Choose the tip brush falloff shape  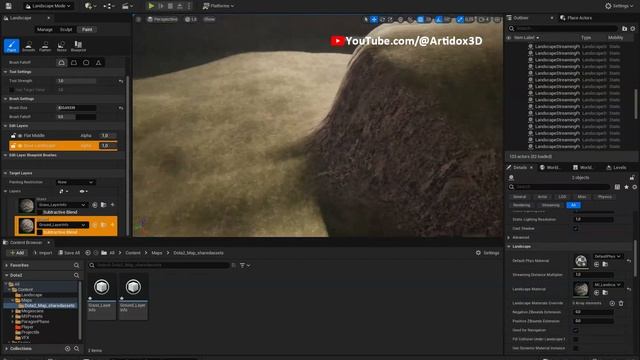98,62
